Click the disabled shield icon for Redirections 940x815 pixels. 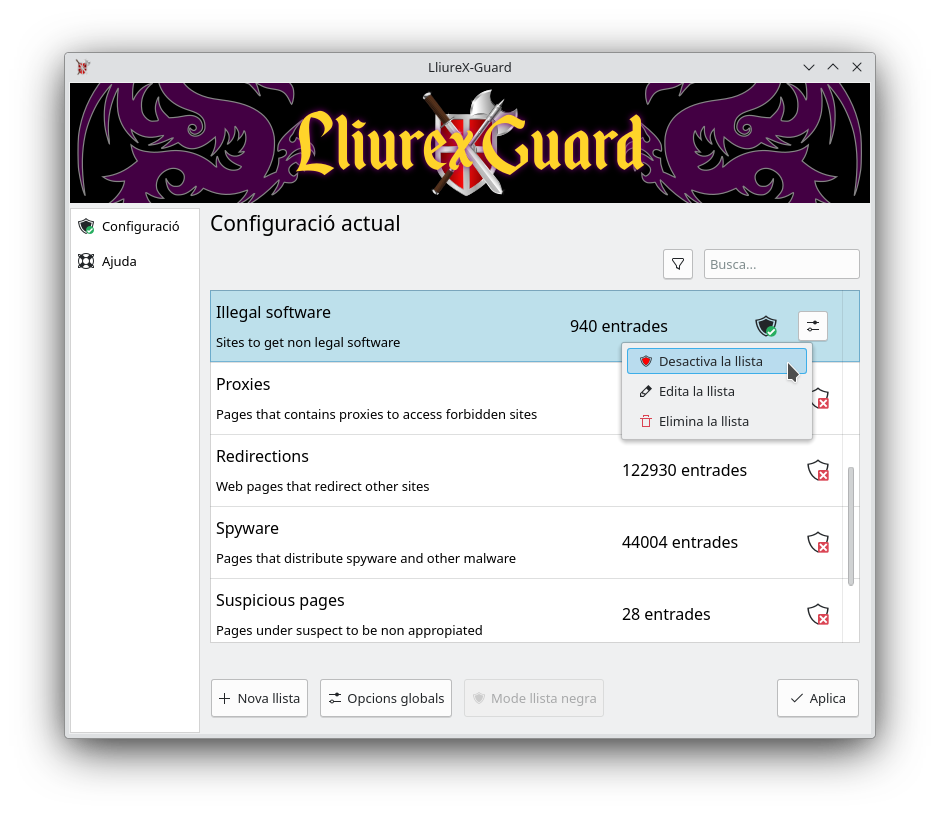(x=818, y=470)
